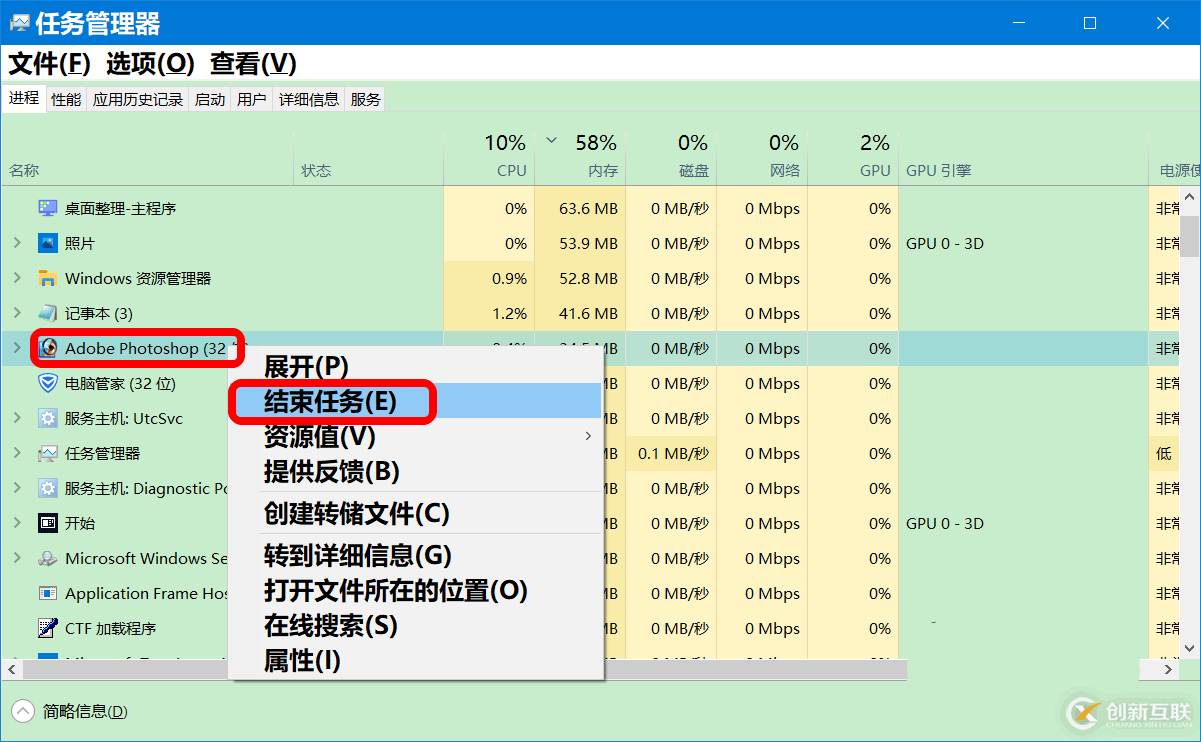Click the 桌面整理-主程序 icon
The image size is (1201, 742).
pyautogui.click(x=46, y=208)
